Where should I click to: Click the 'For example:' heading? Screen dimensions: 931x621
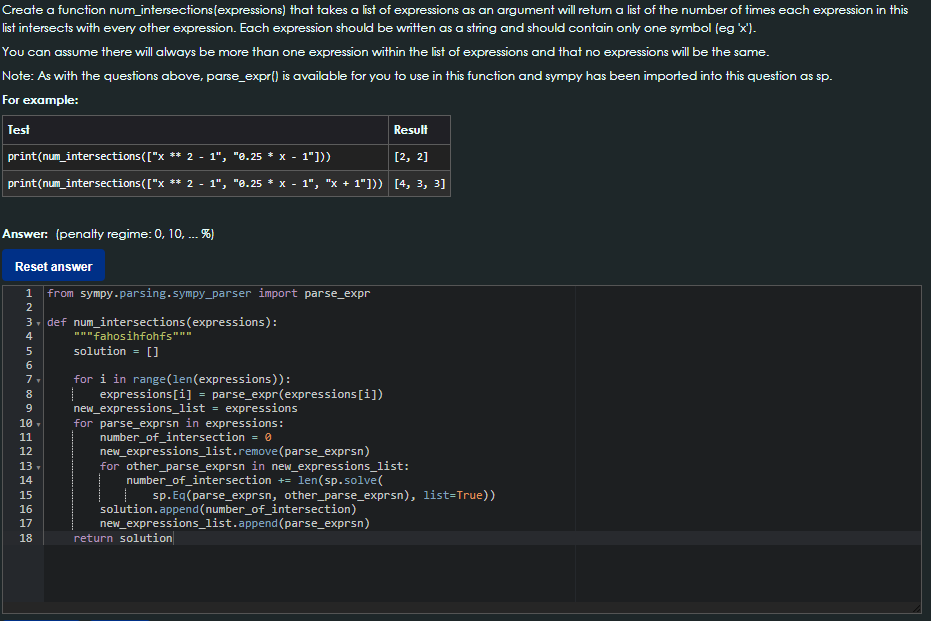[x=40, y=100]
